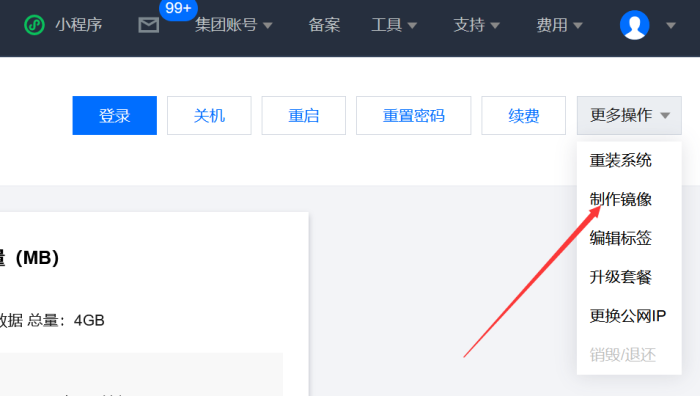The width and height of the screenshot is (700, 396).
Task: Select 更换公网IP from the menu
Action: pyautogui.click(x=629, y=316)
